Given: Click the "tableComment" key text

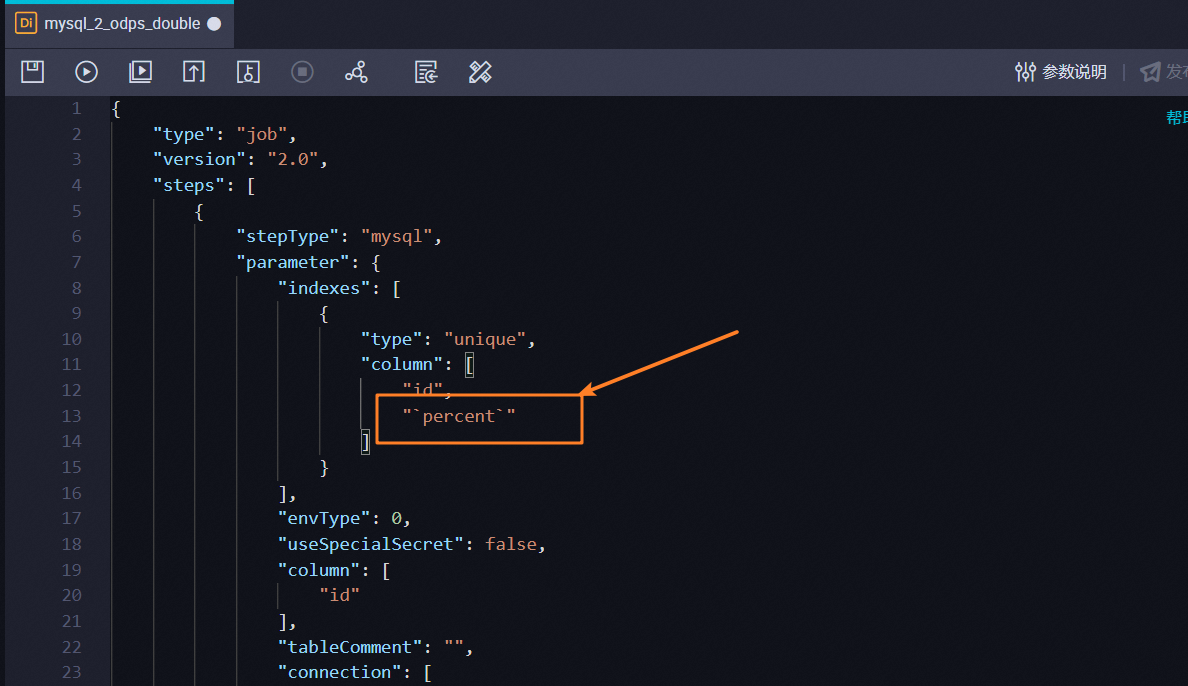Looking at the screenshot, I should (x=349, y=647).
